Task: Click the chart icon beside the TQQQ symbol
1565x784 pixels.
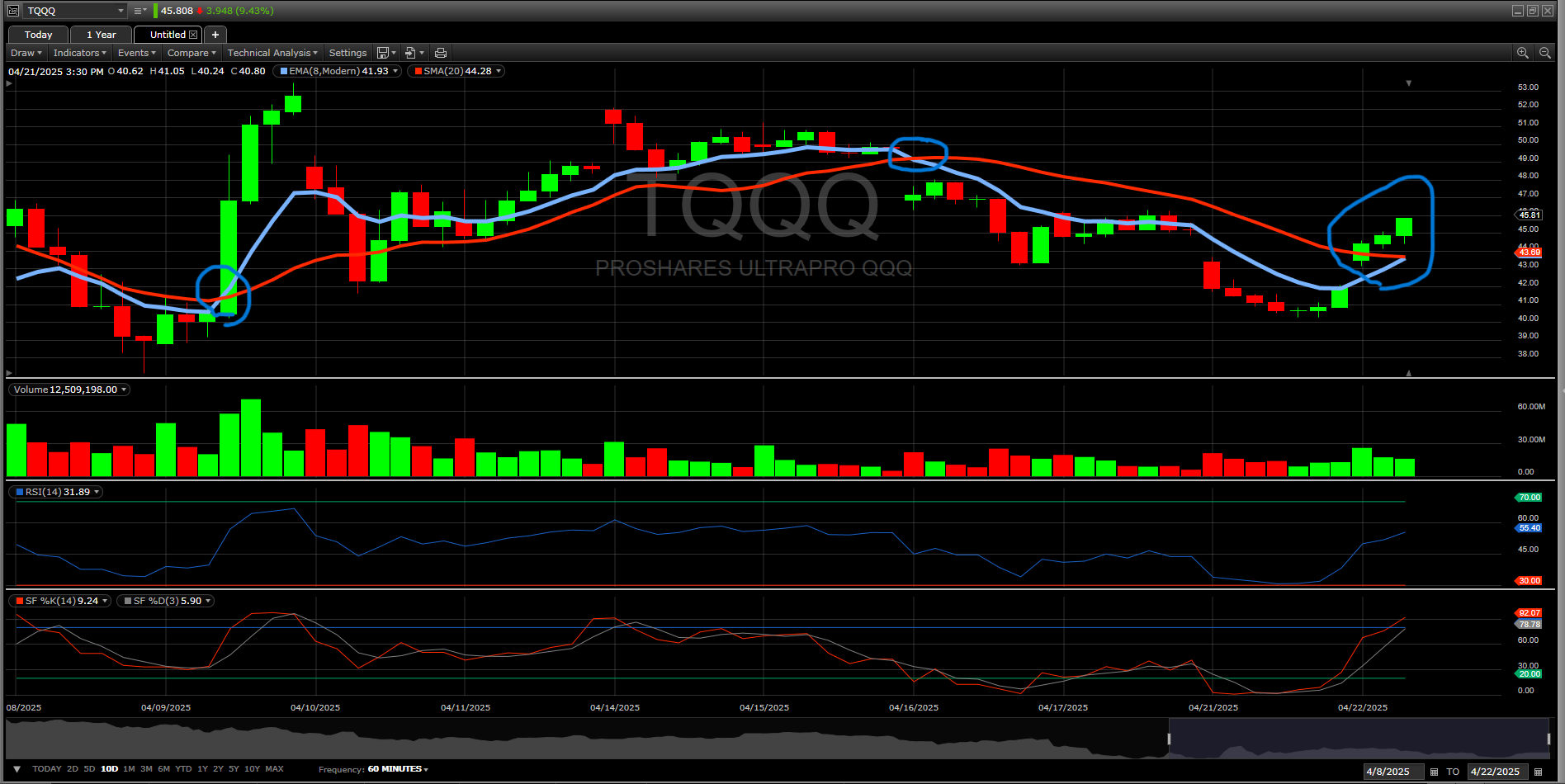Action: point(13,11)
